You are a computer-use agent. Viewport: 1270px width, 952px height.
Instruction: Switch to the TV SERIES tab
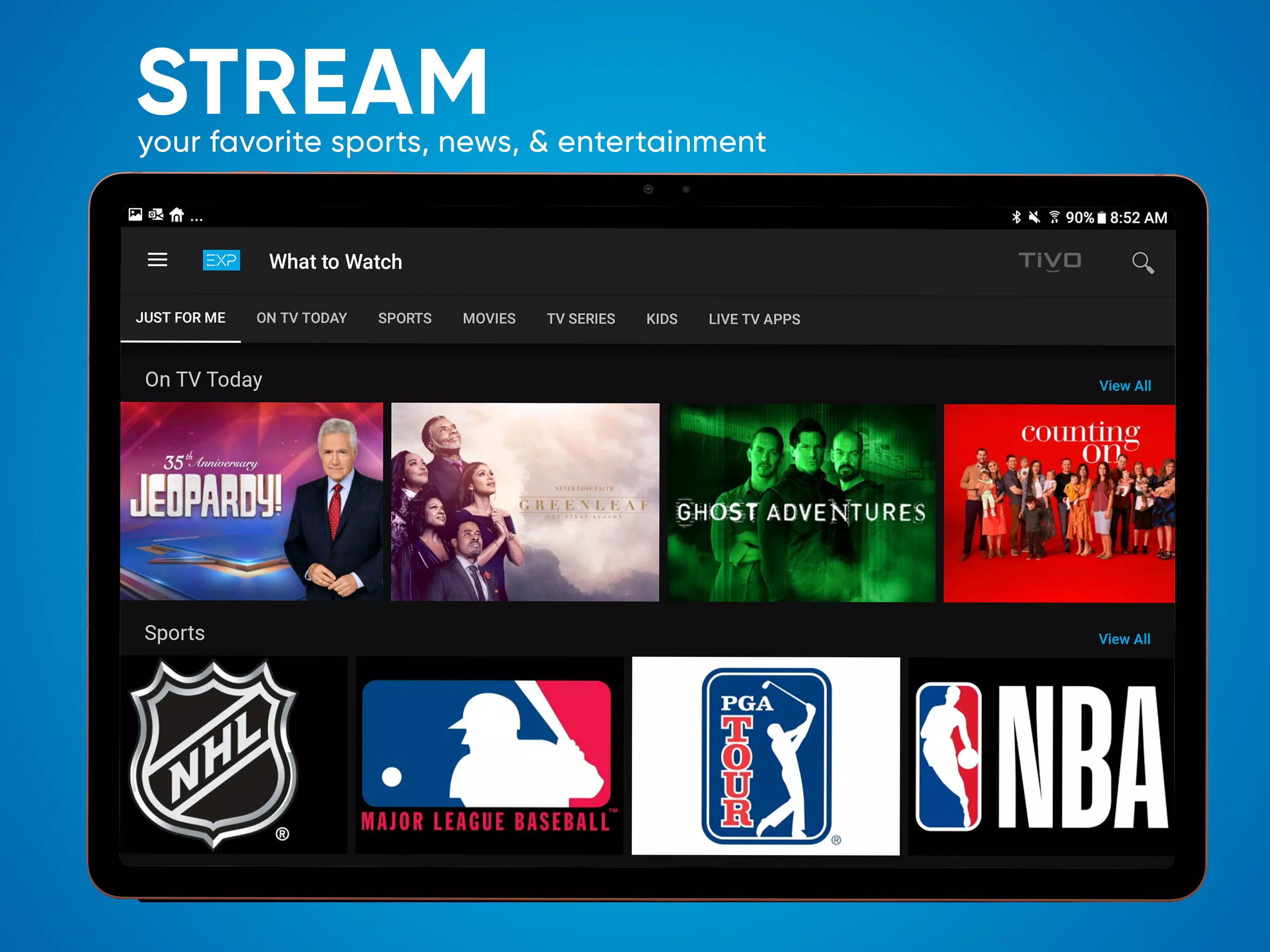(x=581, y=319)
